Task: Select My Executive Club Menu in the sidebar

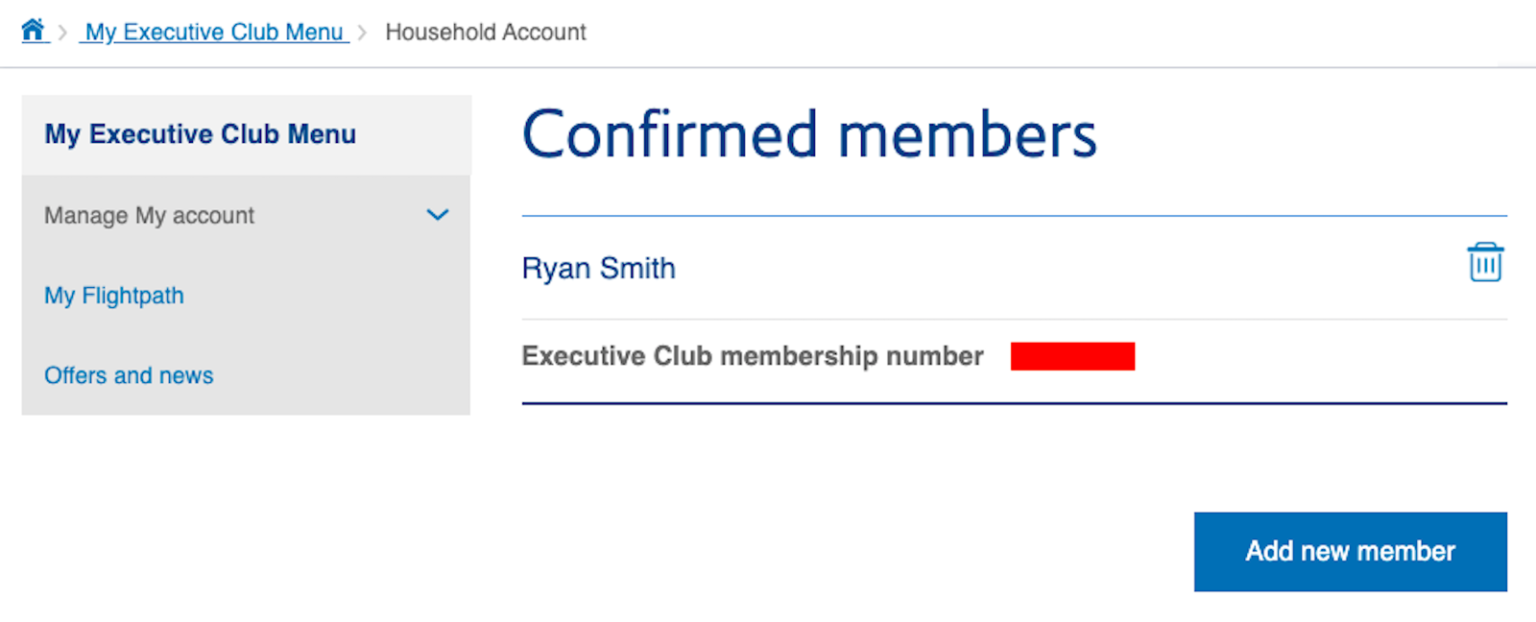Action: (199, 134)
